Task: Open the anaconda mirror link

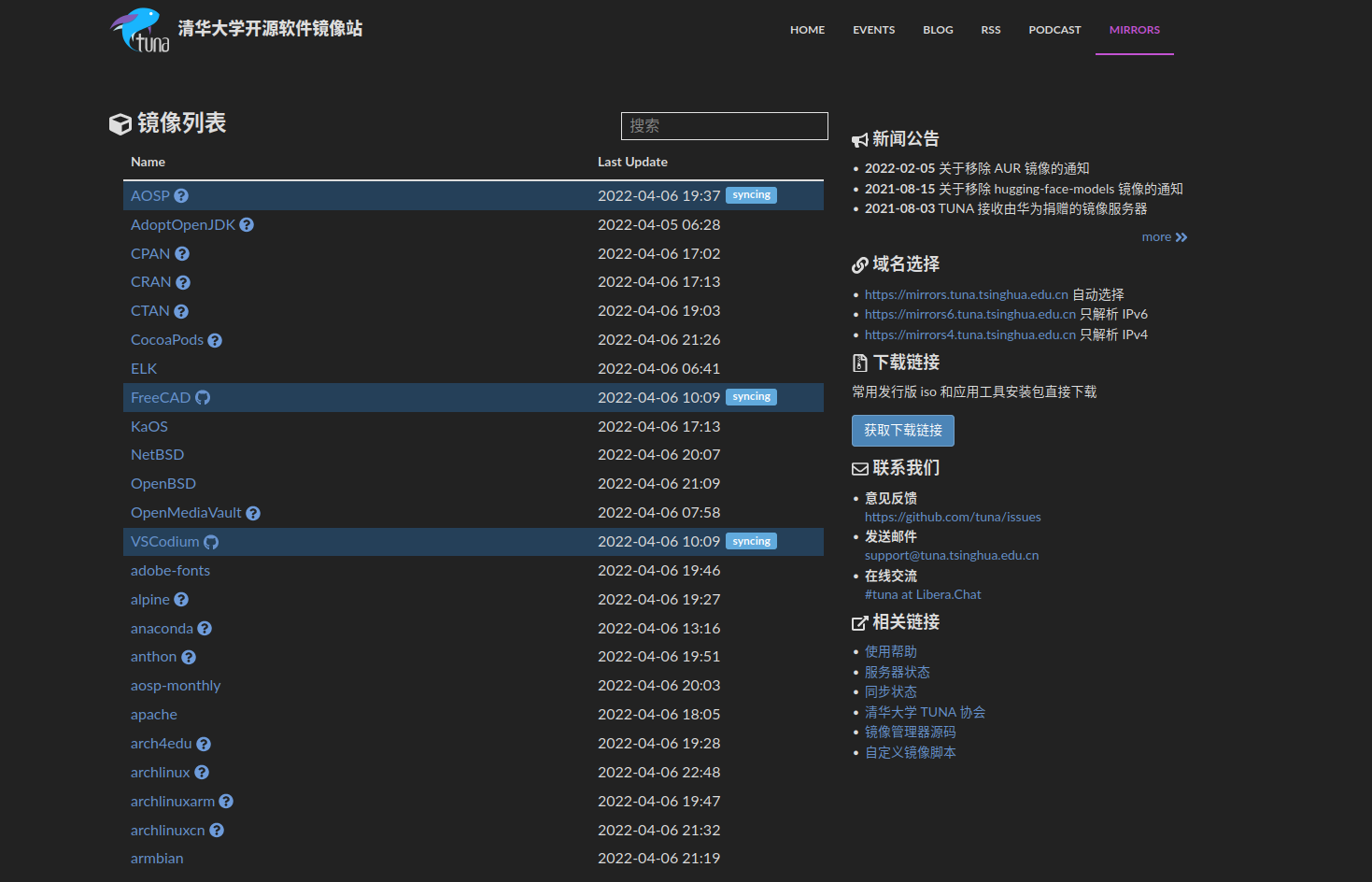Action: [x=162, y=629]
